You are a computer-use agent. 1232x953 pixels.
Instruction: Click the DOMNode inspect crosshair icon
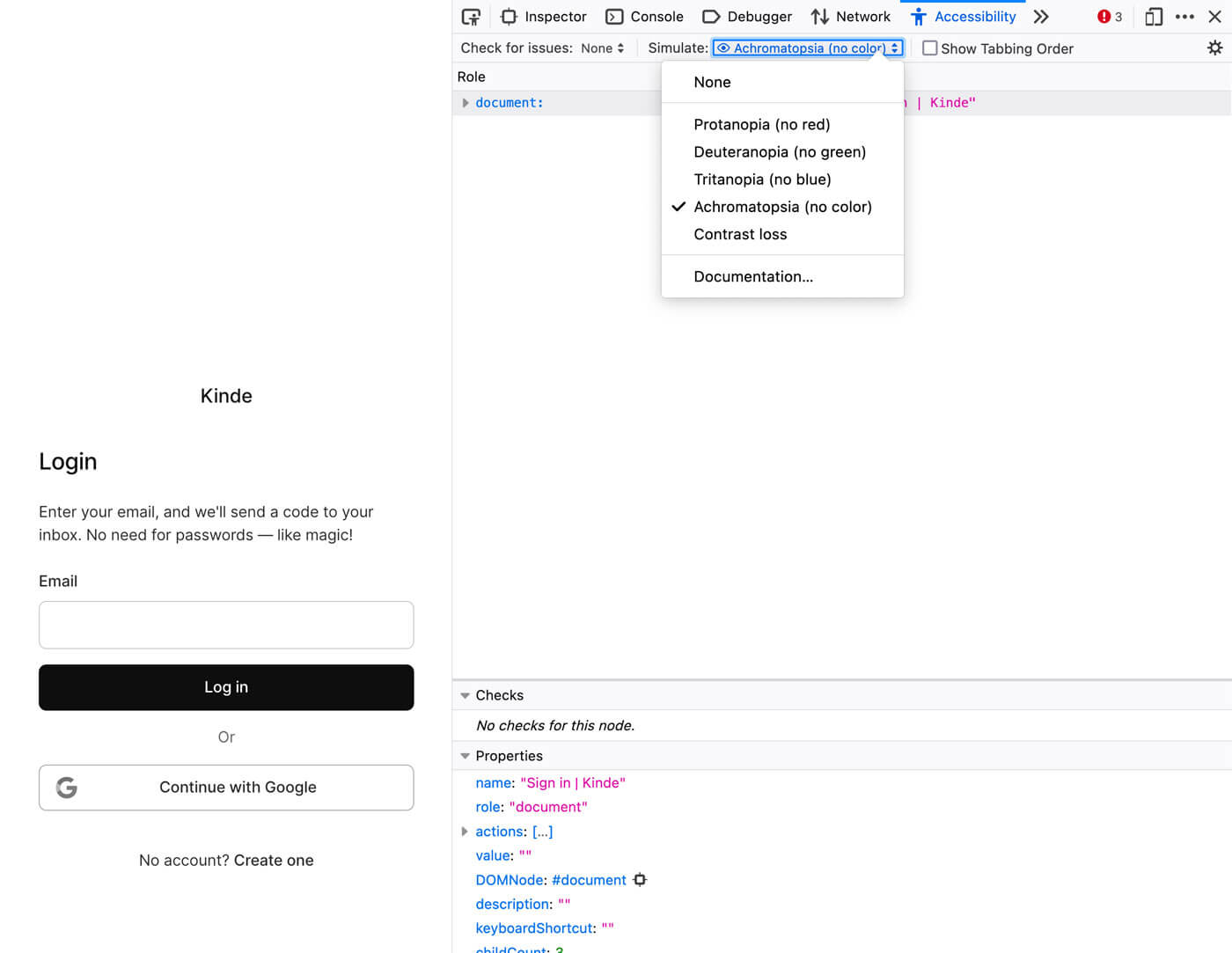pyautogui.click(x=640, y=879)
